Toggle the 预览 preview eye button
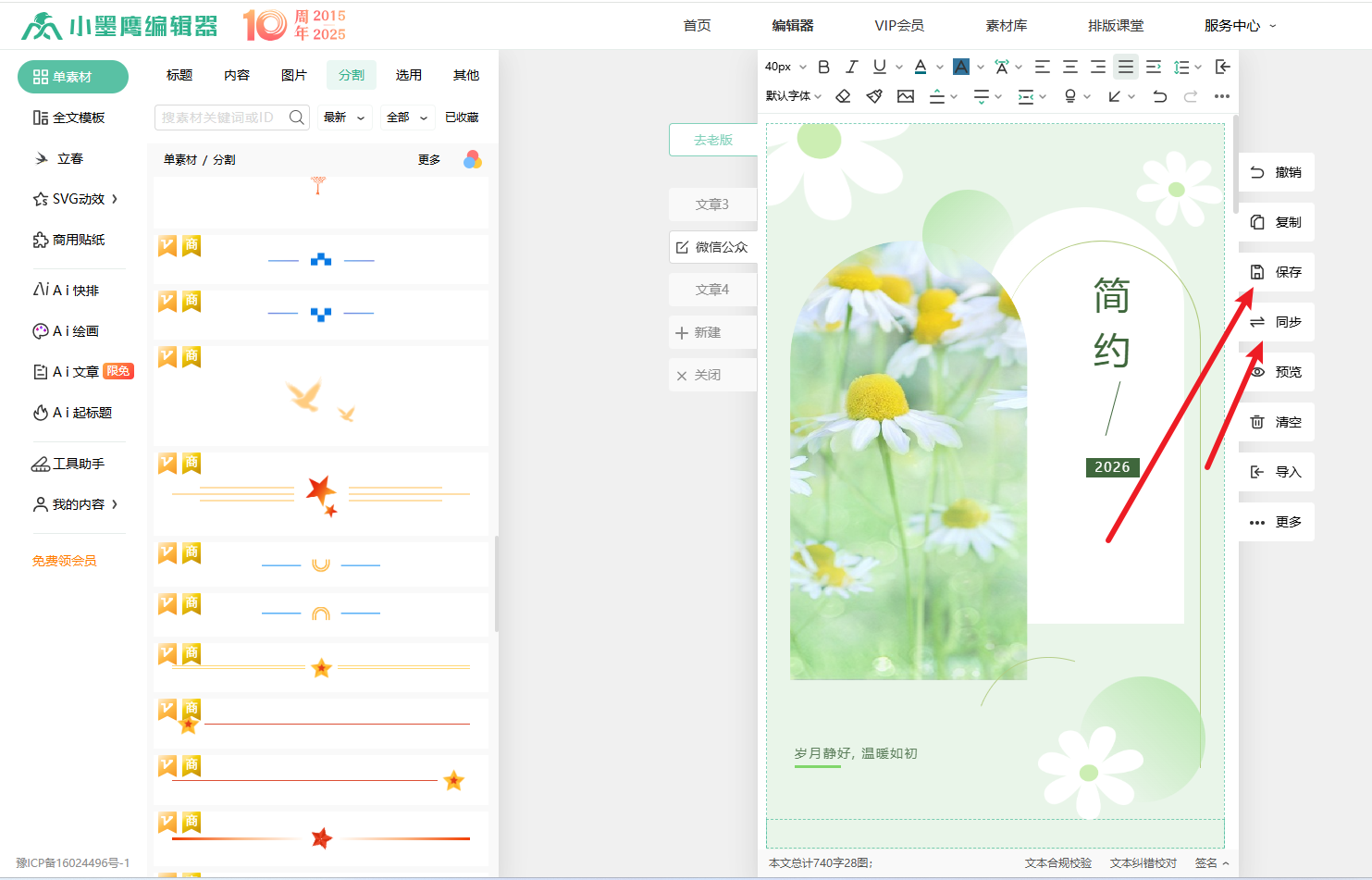 click(x=1276, y=372)
